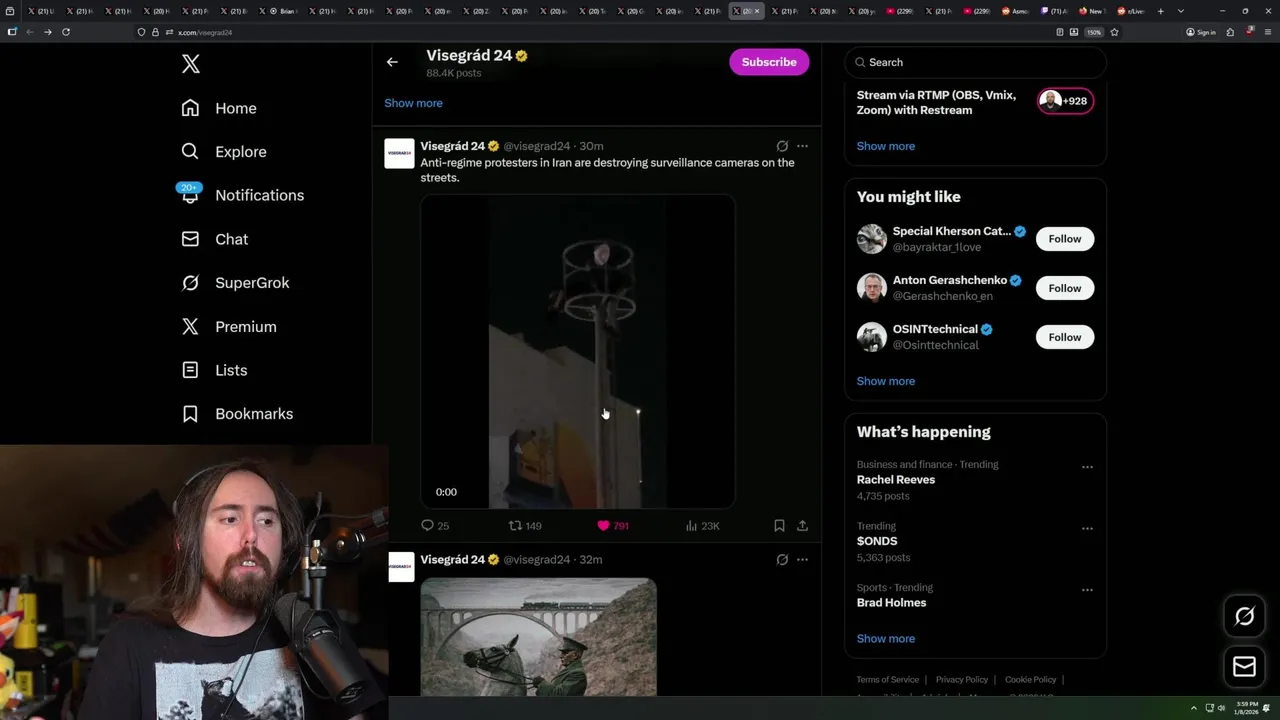Image resolution: width=1280 pixels, height=720 pixels.
Task: Show hidden system tray icons
Action: tap(1193, 708)
